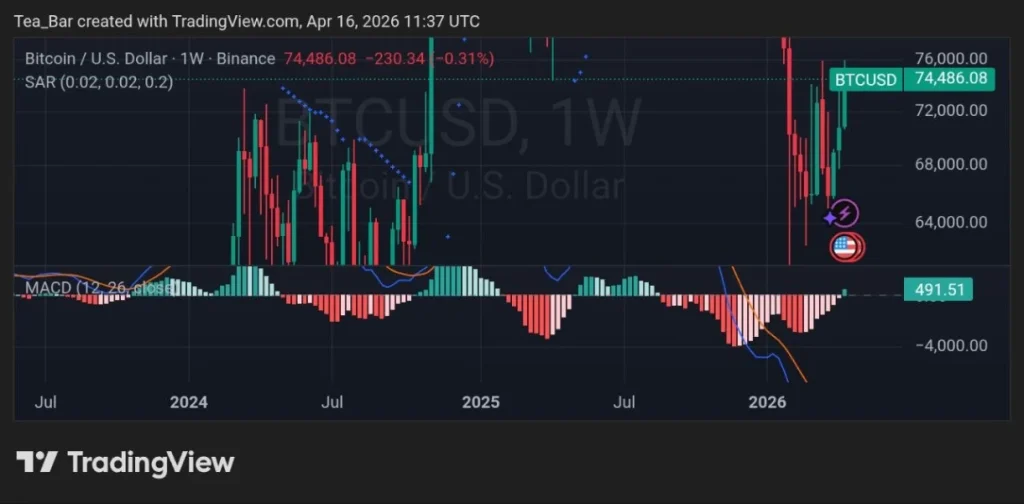Click the 2026 label on time axis
The image size is (1024, 504).
768,403
